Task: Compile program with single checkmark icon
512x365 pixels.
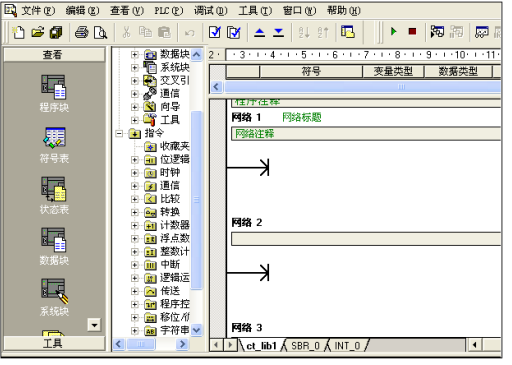Action: [x=215, y=32]
